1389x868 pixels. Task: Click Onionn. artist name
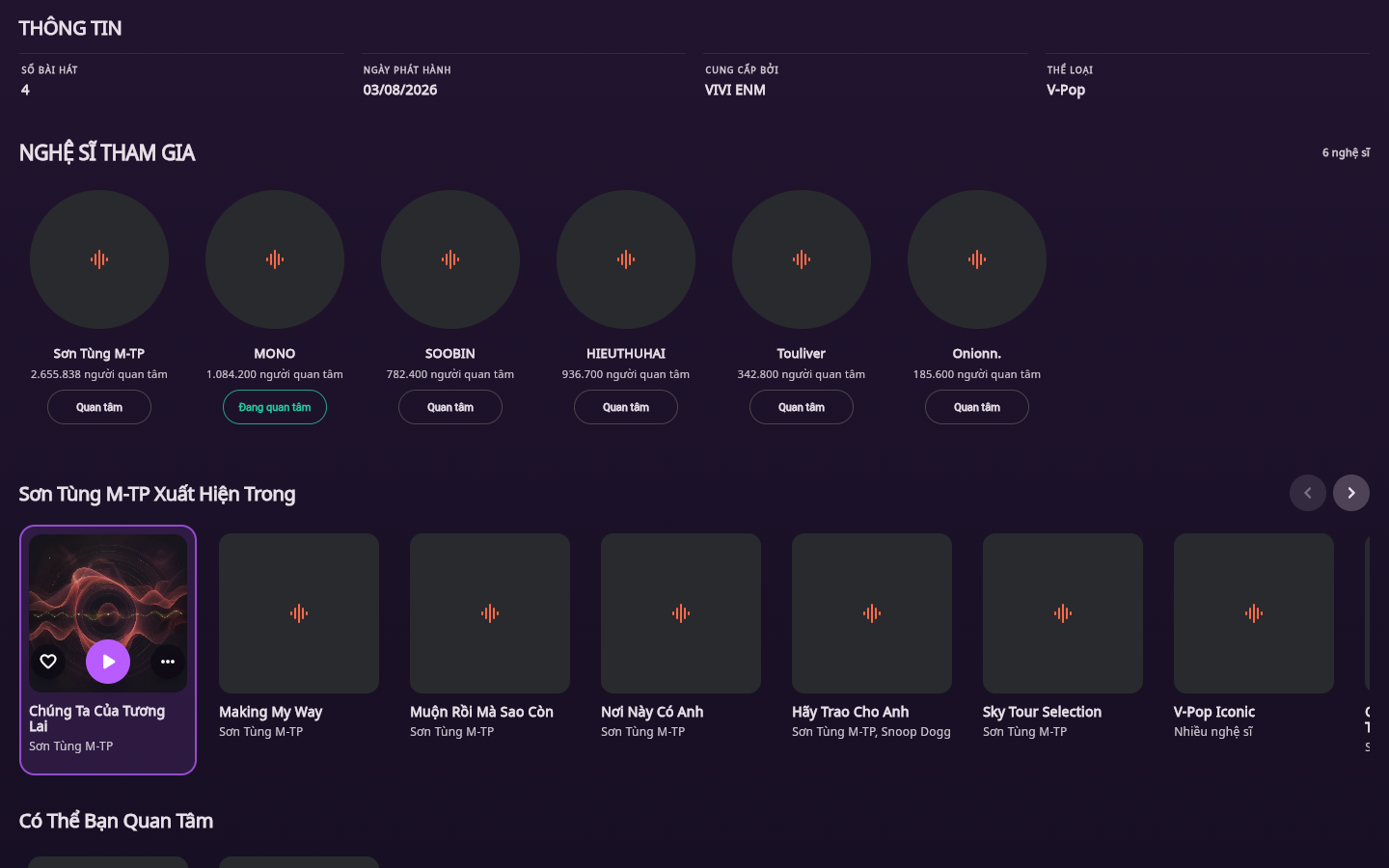977,354
